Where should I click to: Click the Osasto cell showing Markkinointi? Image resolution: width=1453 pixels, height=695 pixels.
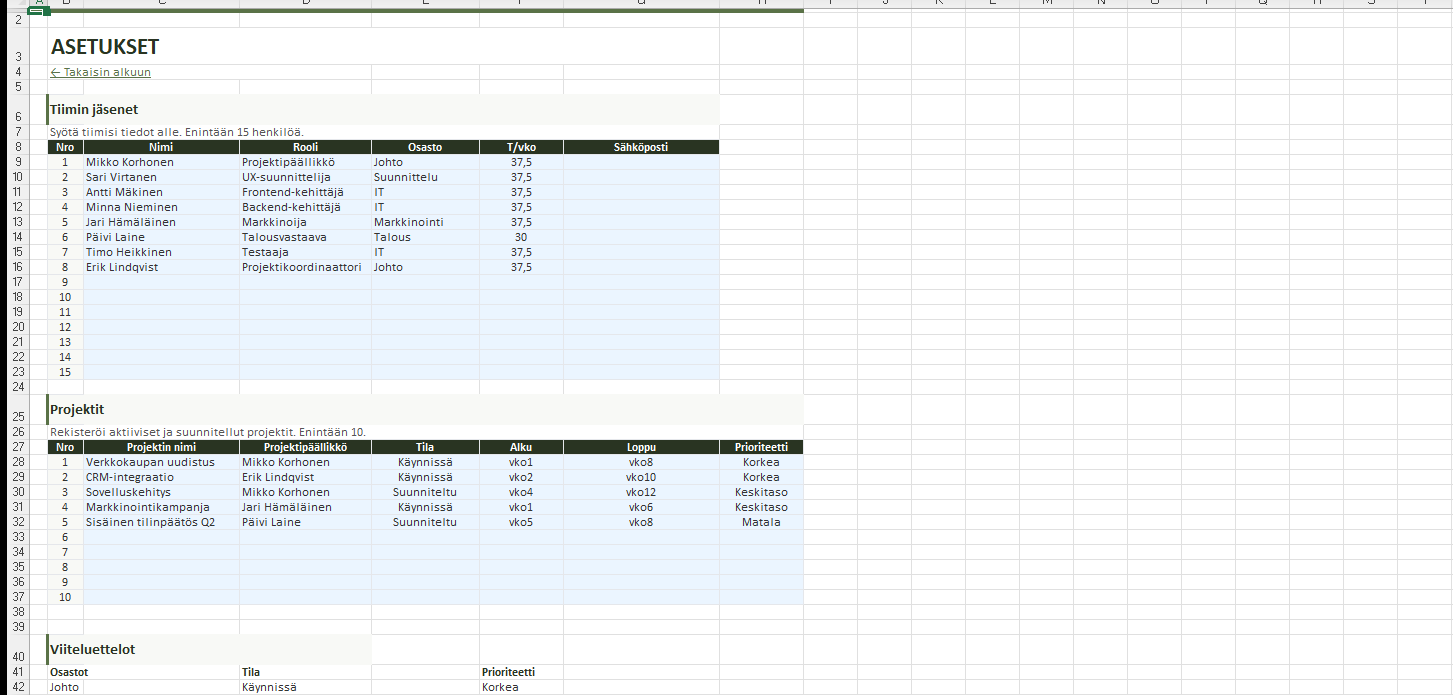pos(409,222)
